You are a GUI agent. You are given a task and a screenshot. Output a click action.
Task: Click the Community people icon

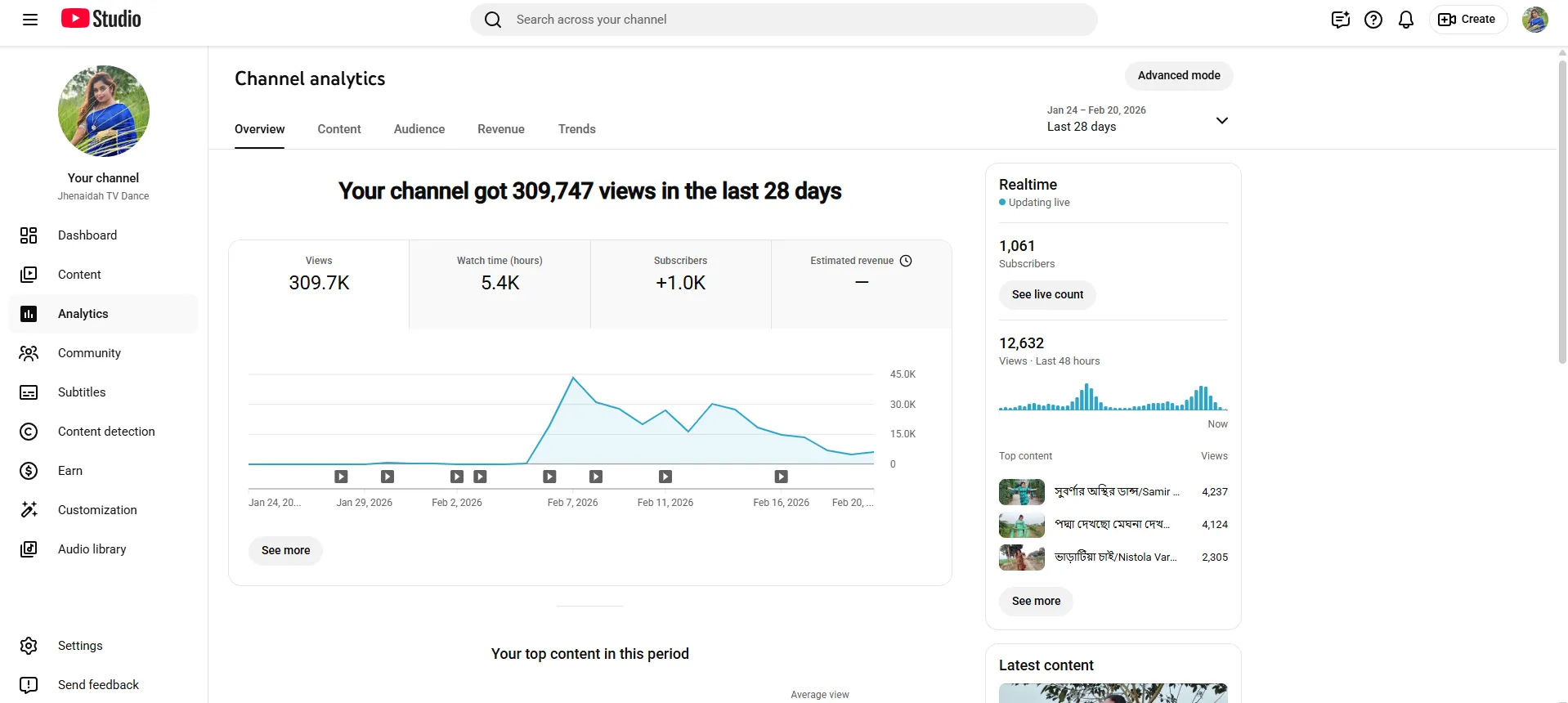29,353
